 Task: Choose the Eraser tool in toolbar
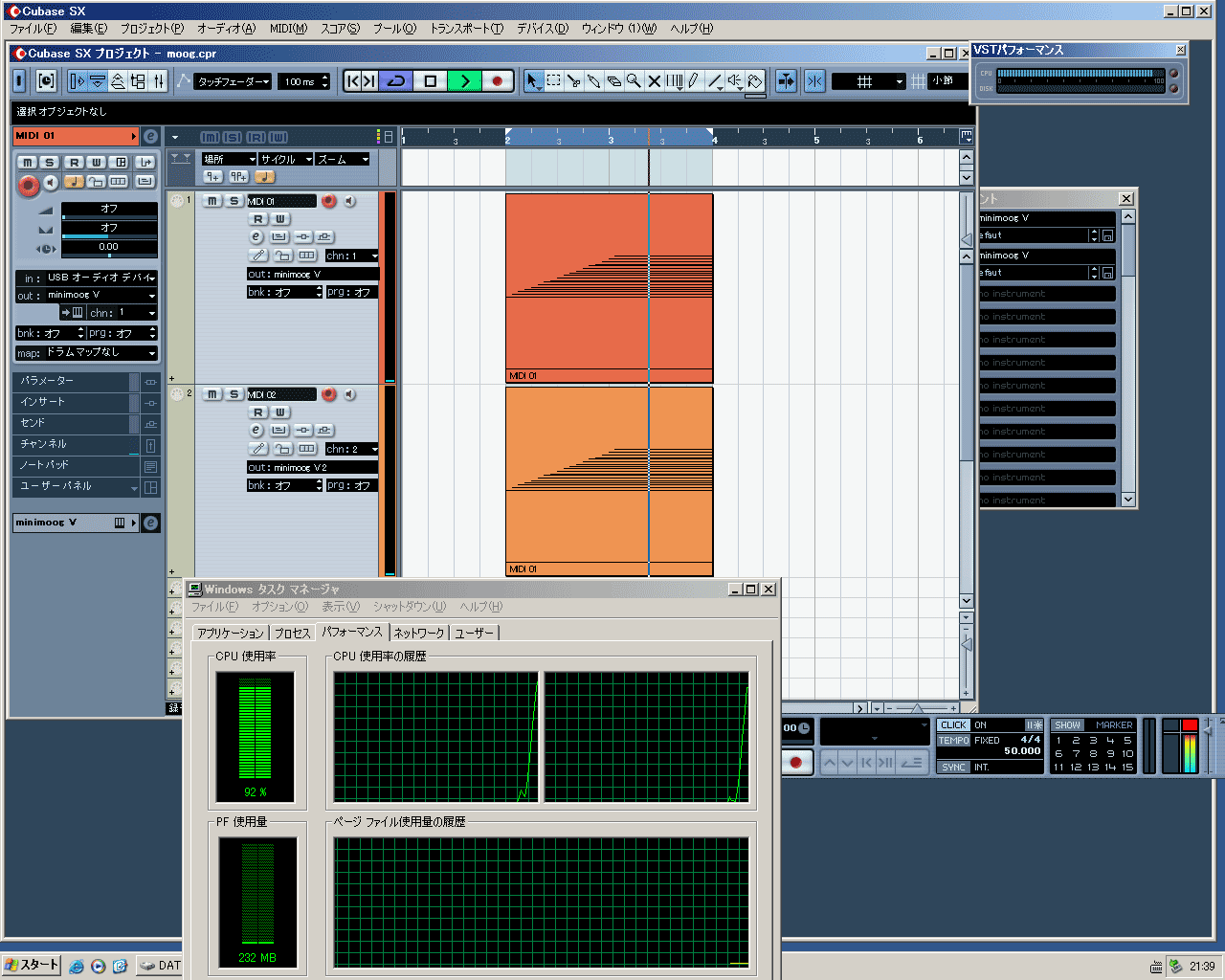(x=614, y=81)
